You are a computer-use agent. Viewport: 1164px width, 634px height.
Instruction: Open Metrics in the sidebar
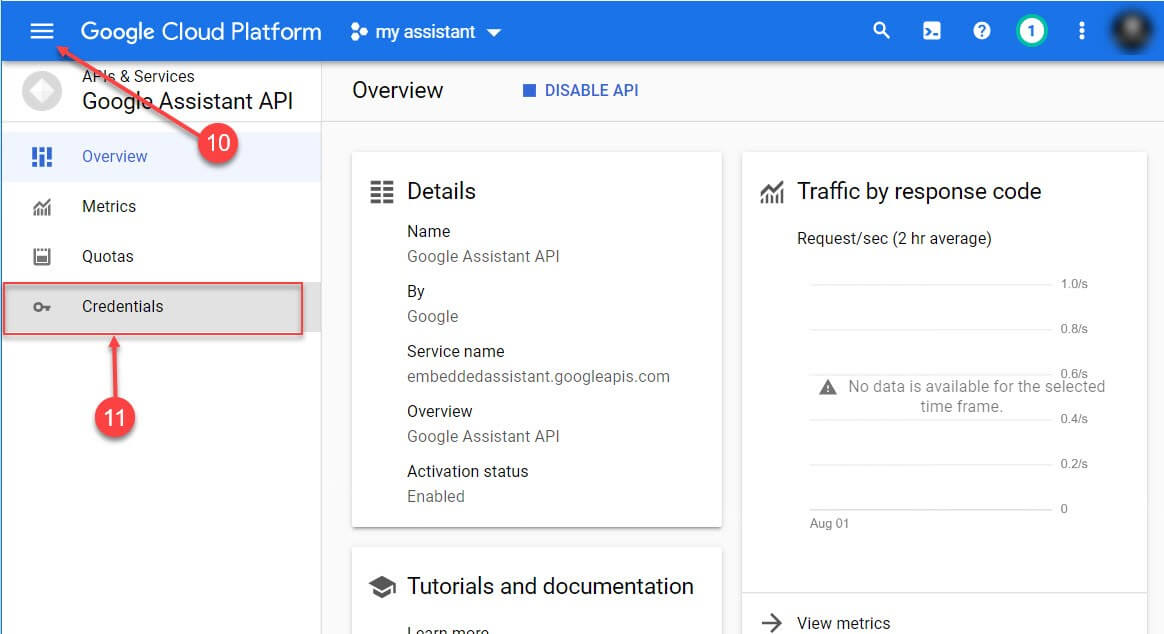109,206
